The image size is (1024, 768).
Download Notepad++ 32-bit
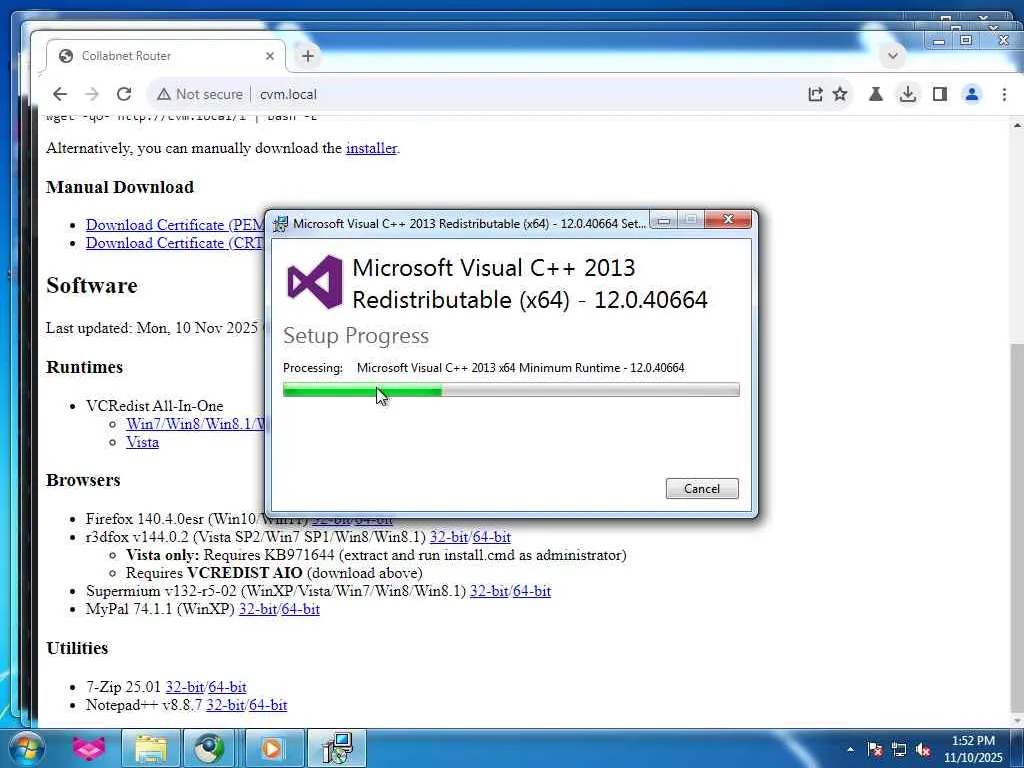225,705
